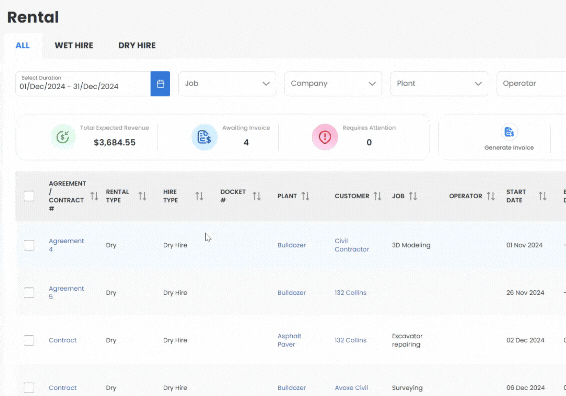Image resolution: width=566 pixels, height=396 pixels.
Task: Open the calendar date picker icon
Action: pos(160,84)
